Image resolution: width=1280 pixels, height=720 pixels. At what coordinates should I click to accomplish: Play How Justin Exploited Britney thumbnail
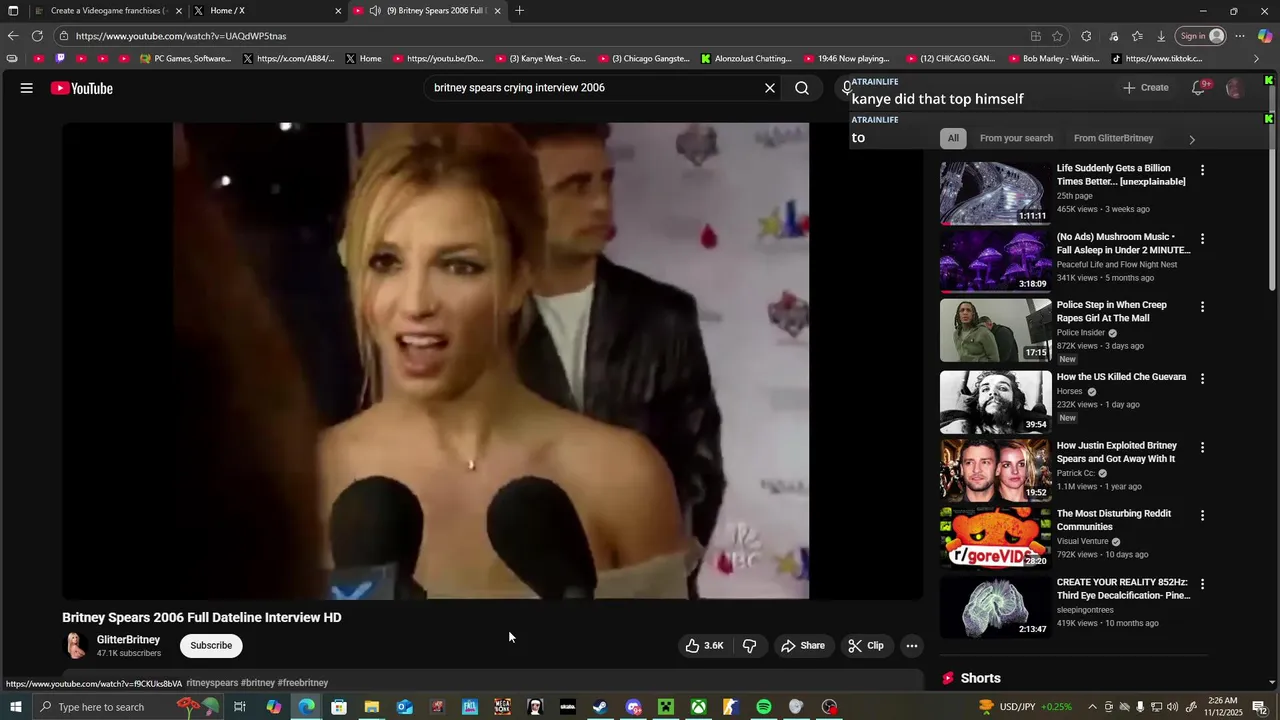tap(995, 471)
